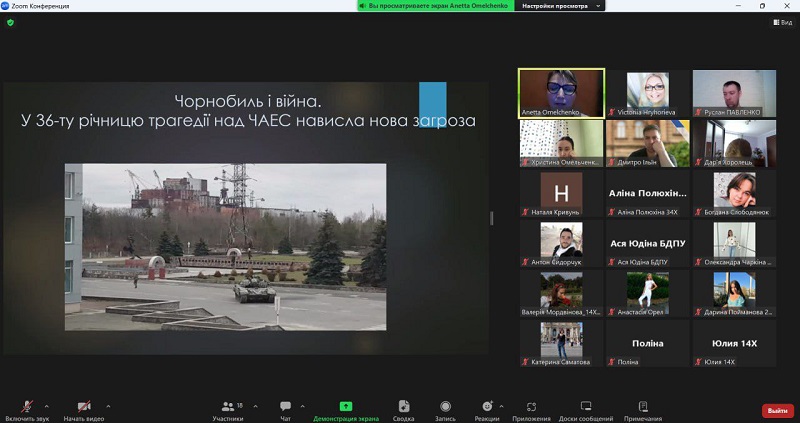Open the Примечания notes tool
Screen dimensions: 800x423
click(643, 408)
